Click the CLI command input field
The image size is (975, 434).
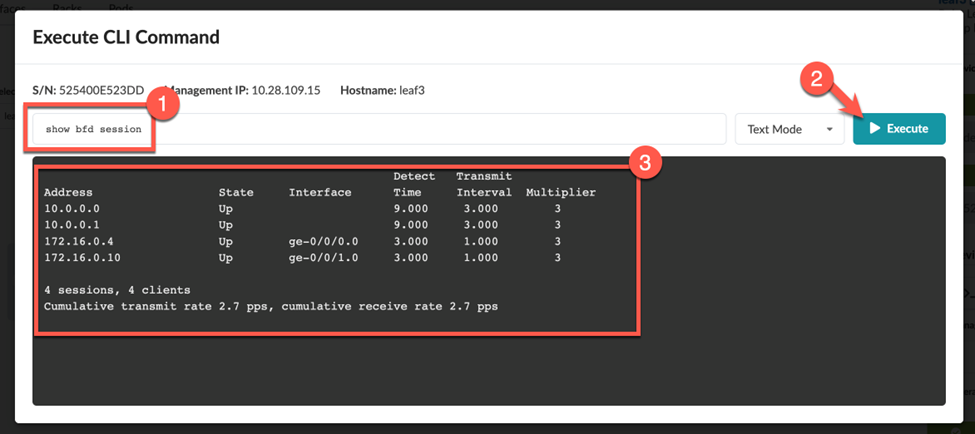tap(379, 129)
